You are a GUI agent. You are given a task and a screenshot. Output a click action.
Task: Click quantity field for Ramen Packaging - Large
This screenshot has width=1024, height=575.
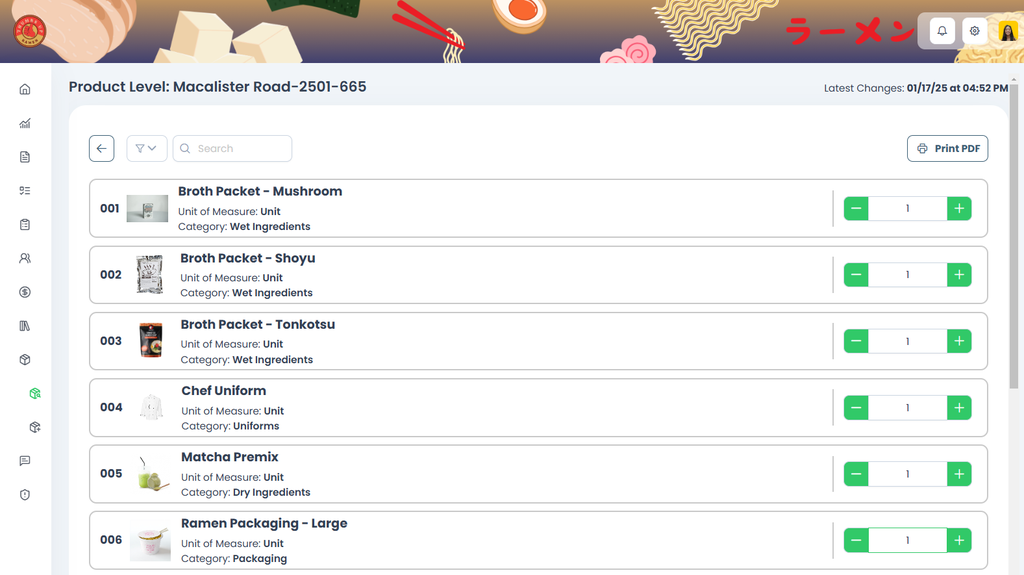pyautogui.click(x=908, y=540)
